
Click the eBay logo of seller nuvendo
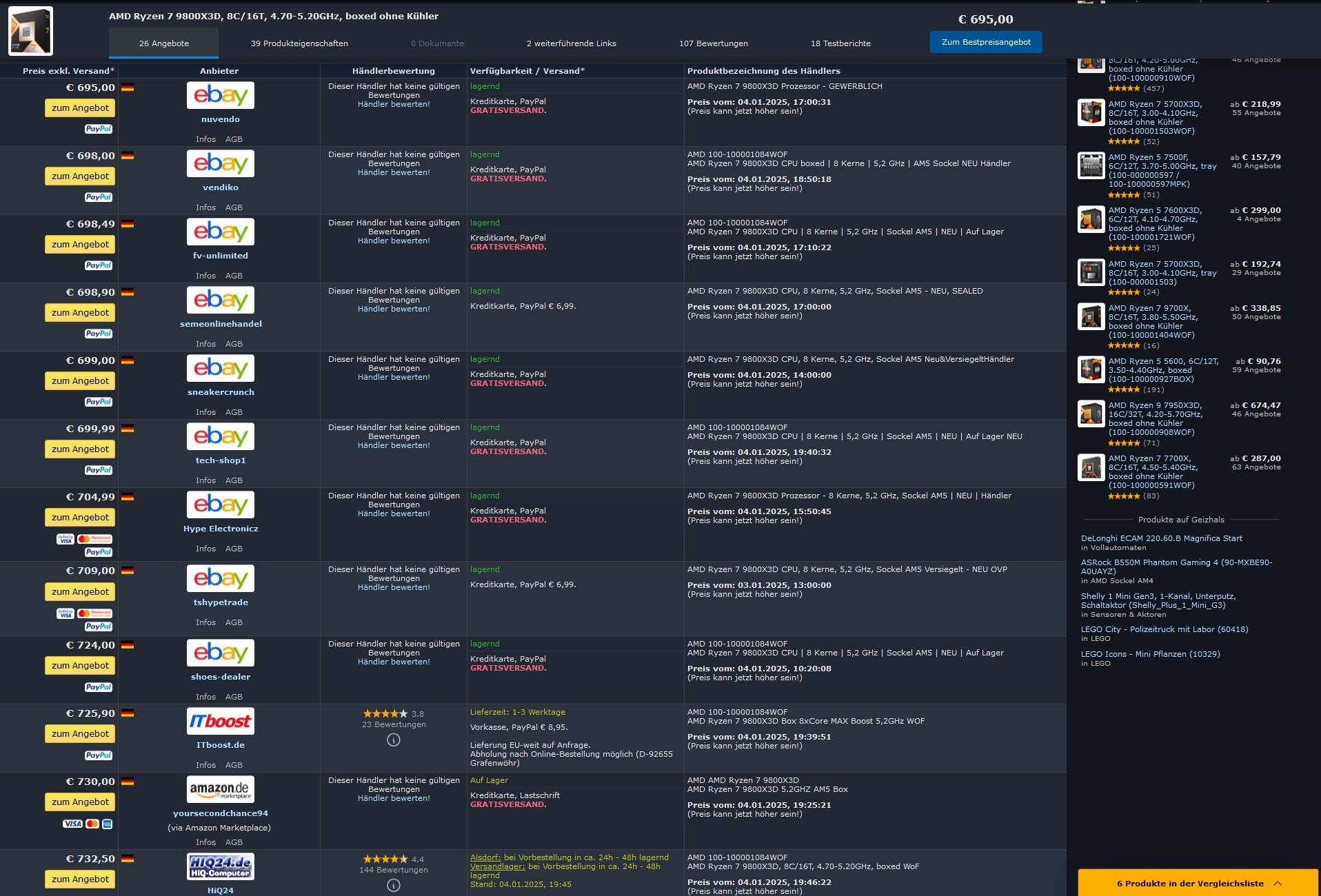tap(220, 95)
